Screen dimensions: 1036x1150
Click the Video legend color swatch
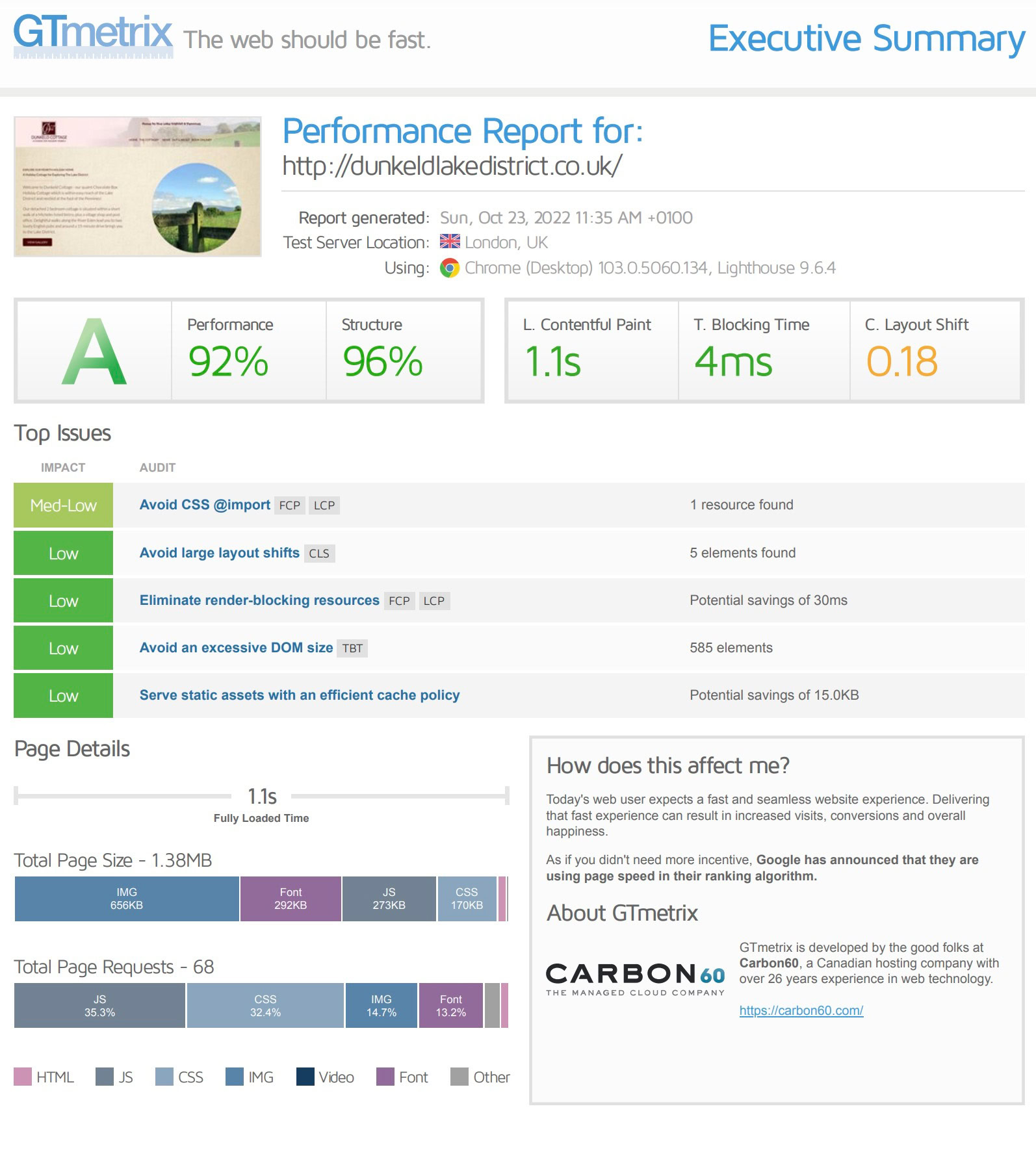click(305, 1077)
